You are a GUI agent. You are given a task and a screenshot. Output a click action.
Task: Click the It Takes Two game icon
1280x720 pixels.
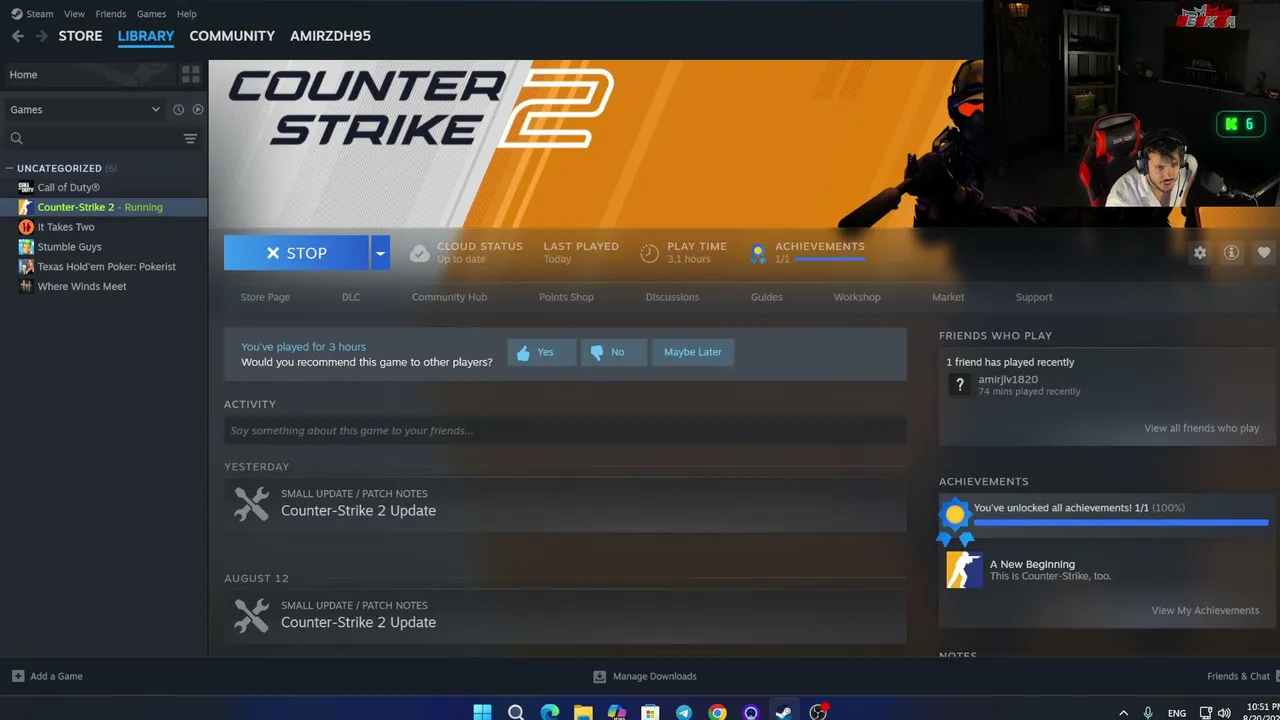[x=26, y=227]
